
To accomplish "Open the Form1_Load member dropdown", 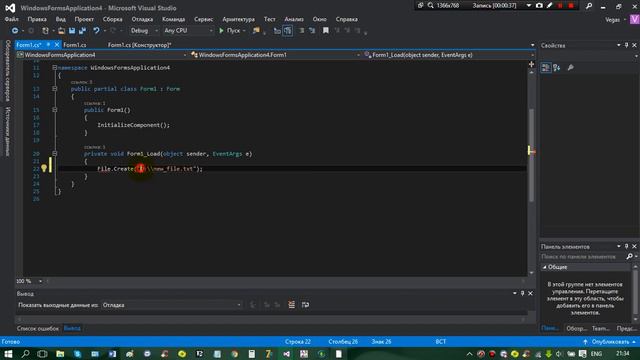I will (449, 55).
